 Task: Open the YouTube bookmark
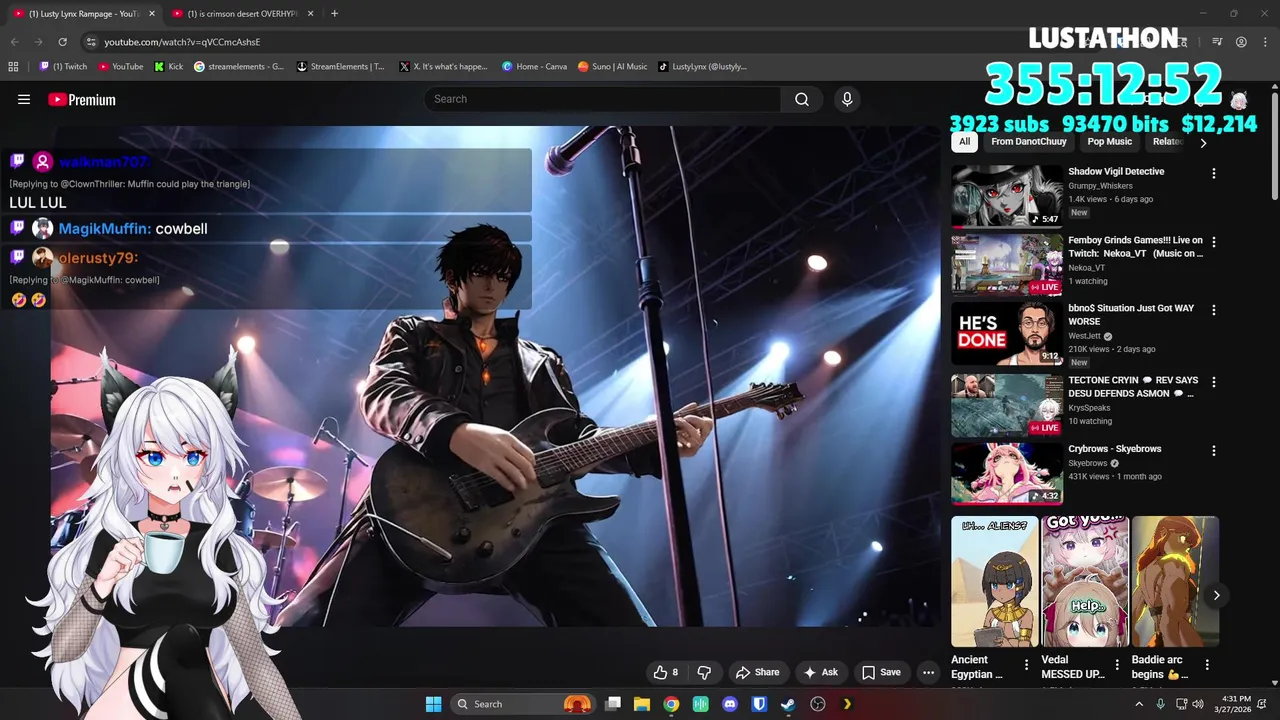pyautogui.click(x=121, y=67)
